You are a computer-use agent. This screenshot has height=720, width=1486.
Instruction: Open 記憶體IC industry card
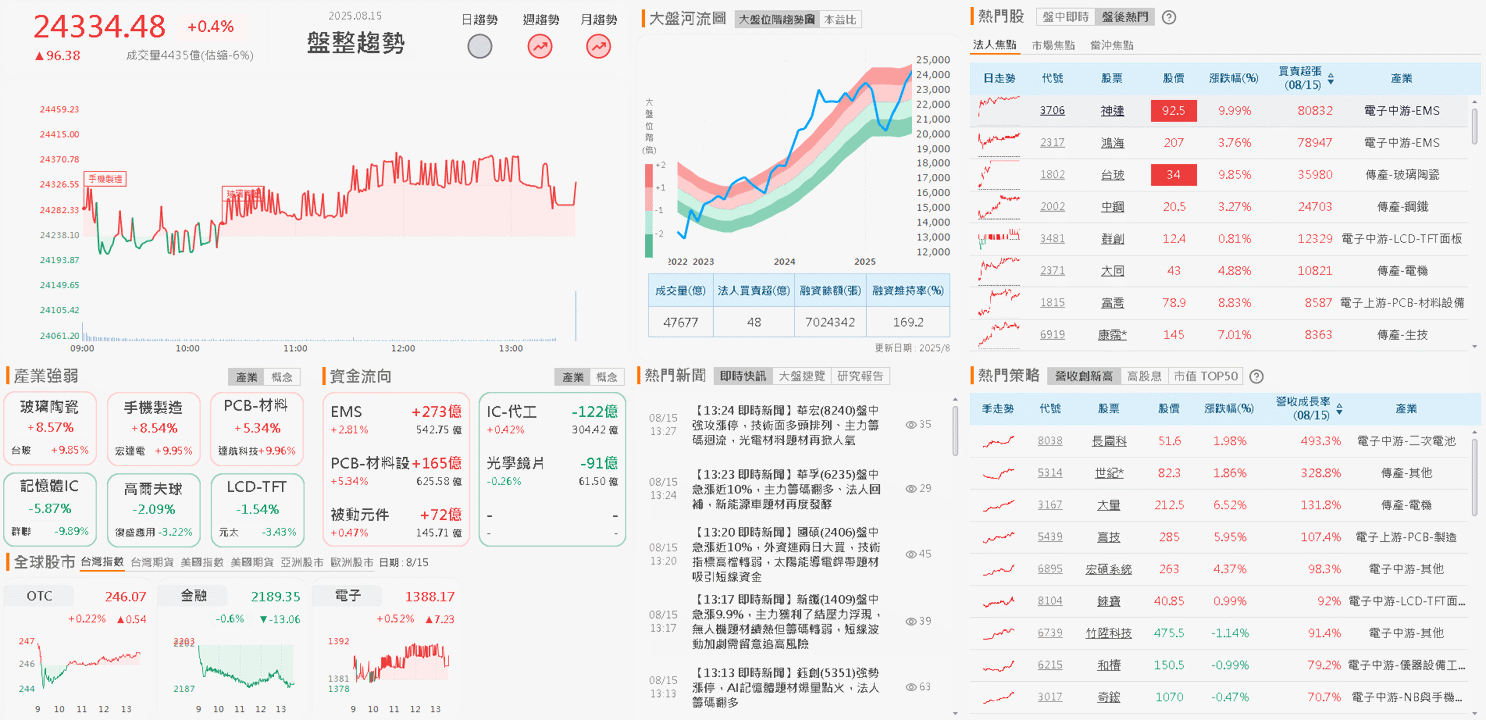pos(50,509)
